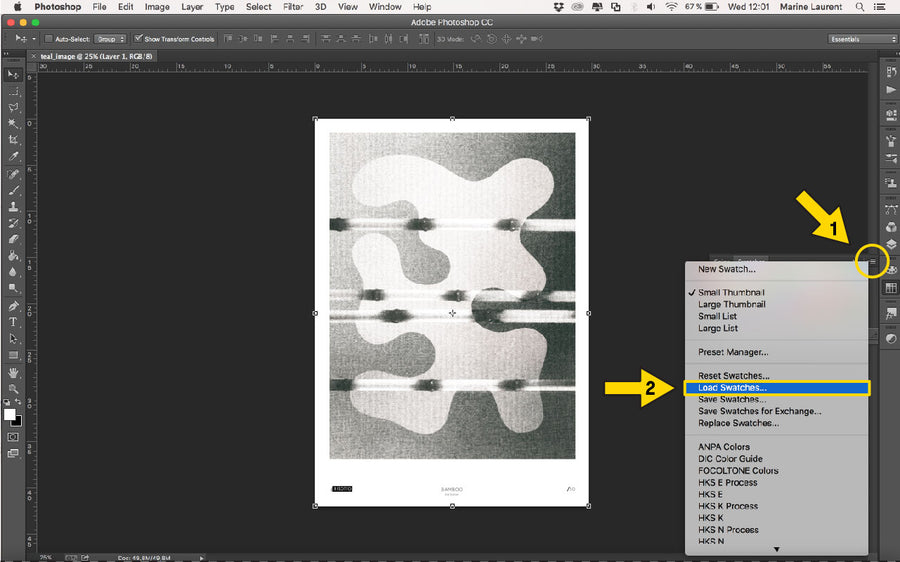Select the Crop tool
Screen dimensions: 900x562
tap(13, 141)
